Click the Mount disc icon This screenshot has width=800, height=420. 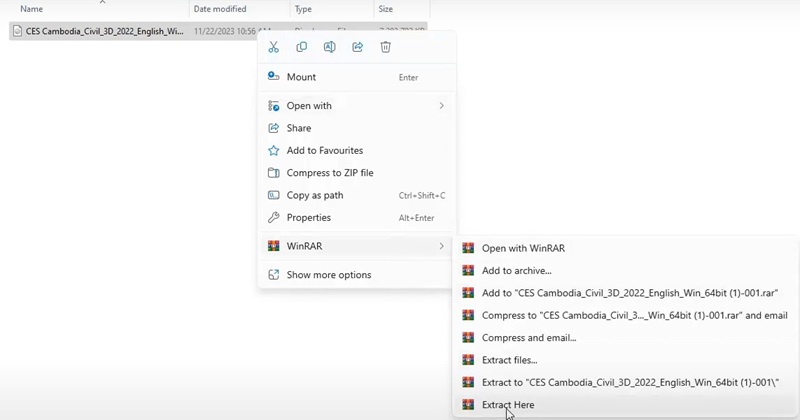tap(273, 77)
